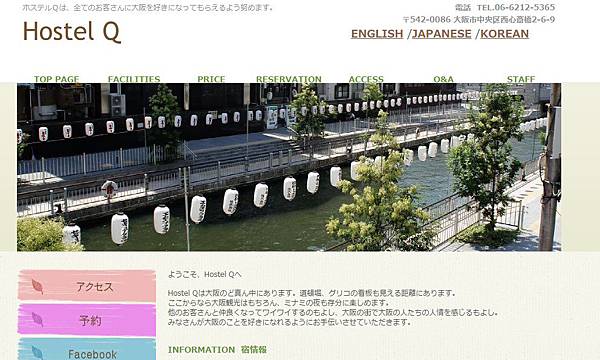600x360 pixels.
Task: Click the Japanese tagline above the logo
Action: (148, 7)
